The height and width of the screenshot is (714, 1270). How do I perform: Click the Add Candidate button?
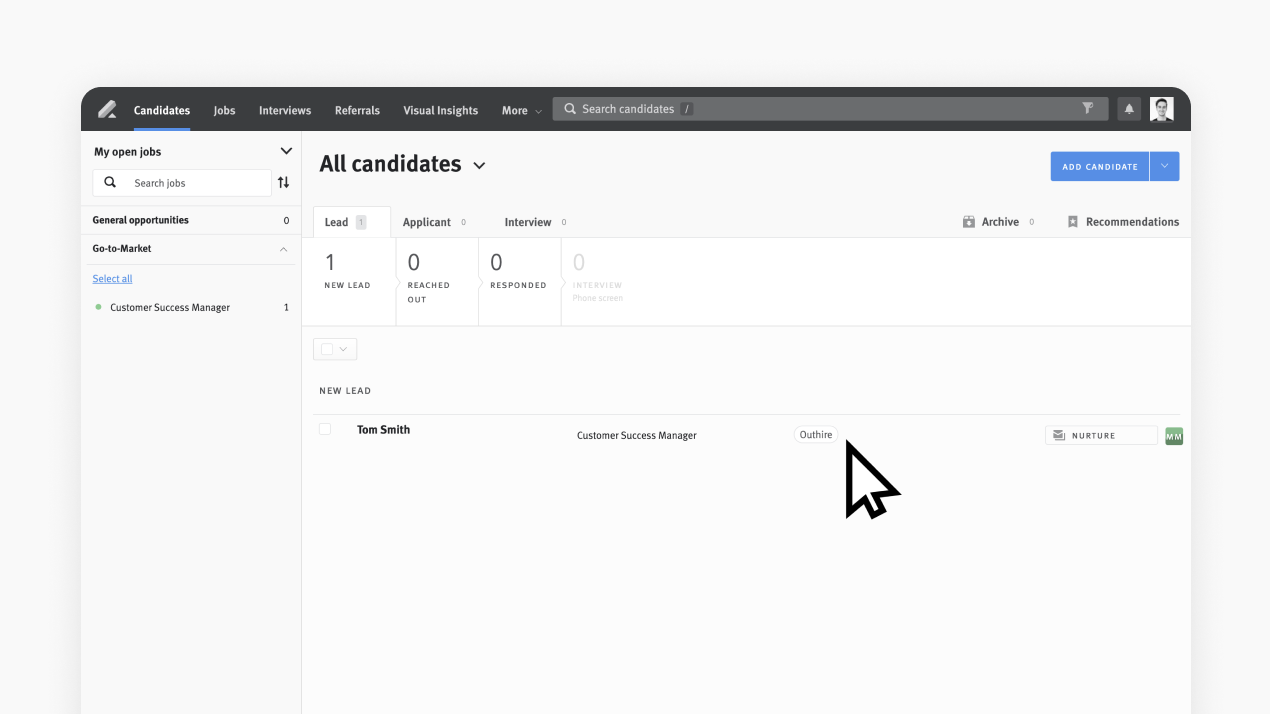(x=1100, y=167)
